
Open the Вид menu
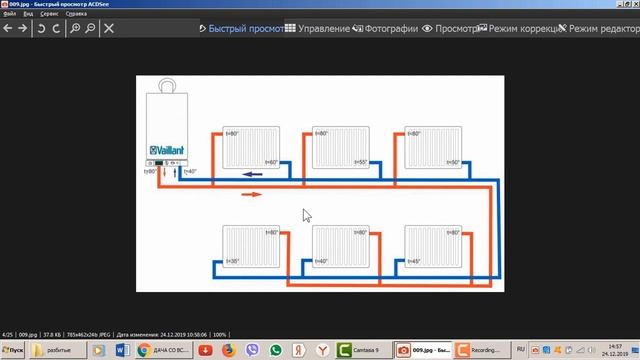pyautogui.click(x=28, y=13)
